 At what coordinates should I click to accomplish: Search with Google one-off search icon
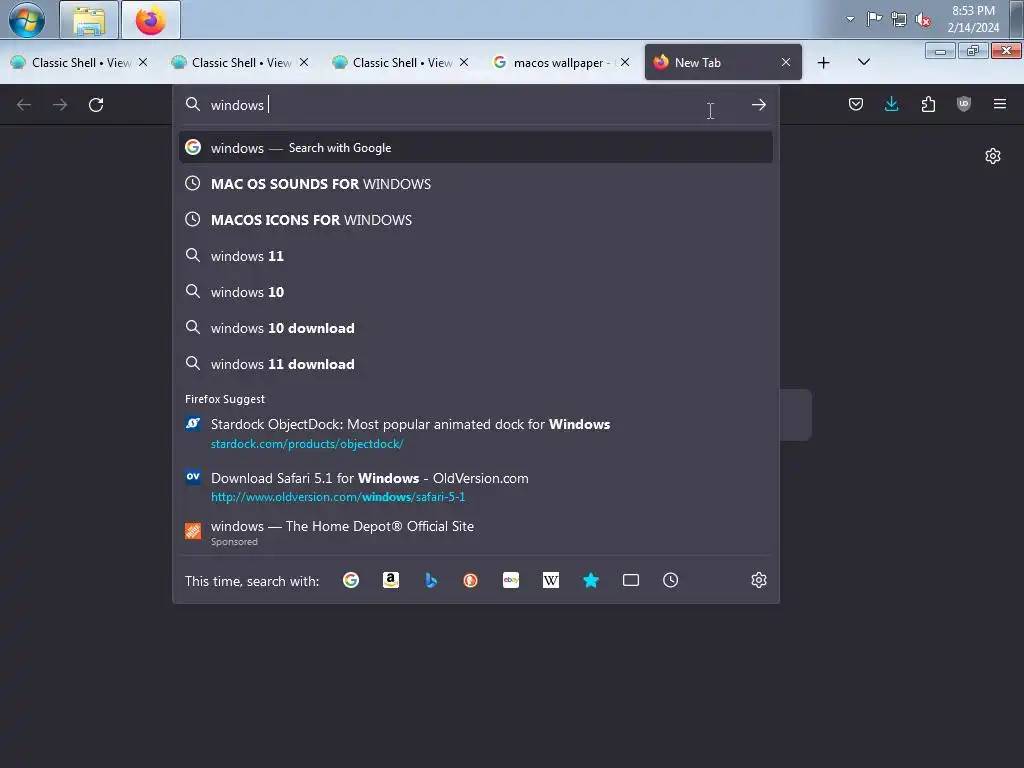pyautogui.click(x=351, y=580)
